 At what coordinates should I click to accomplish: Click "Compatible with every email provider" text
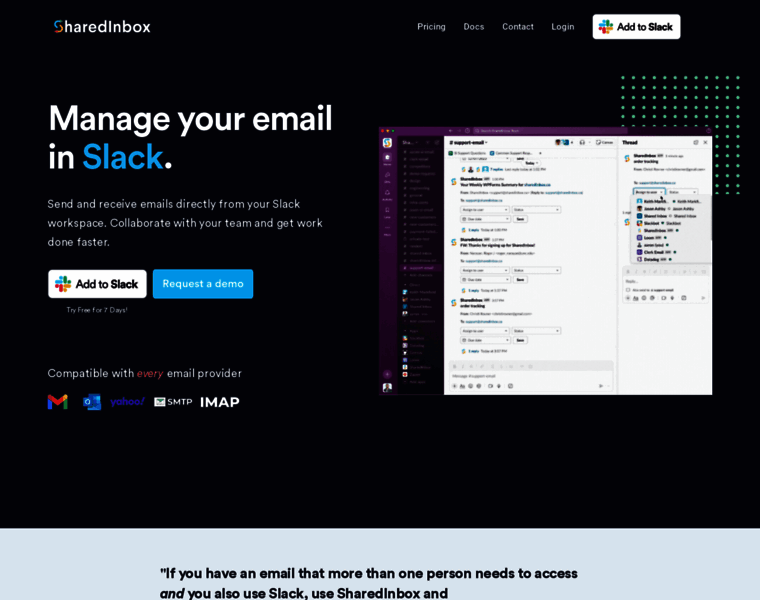[144, 373]
